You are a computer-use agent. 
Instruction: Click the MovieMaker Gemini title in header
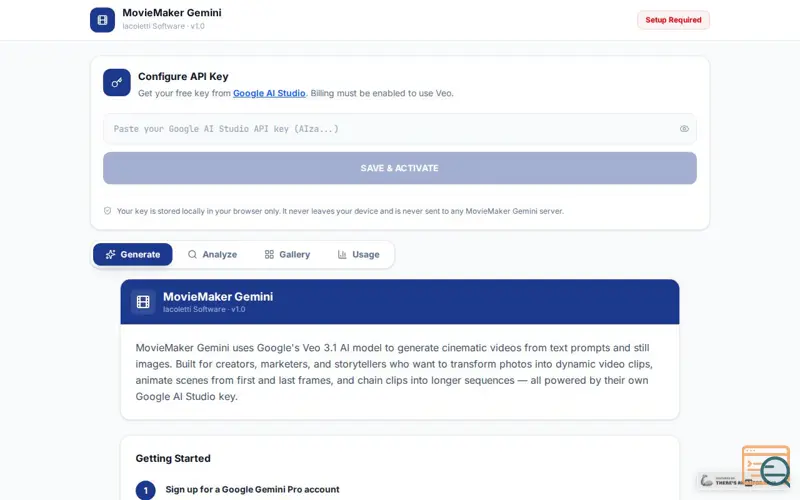point(172,13)
